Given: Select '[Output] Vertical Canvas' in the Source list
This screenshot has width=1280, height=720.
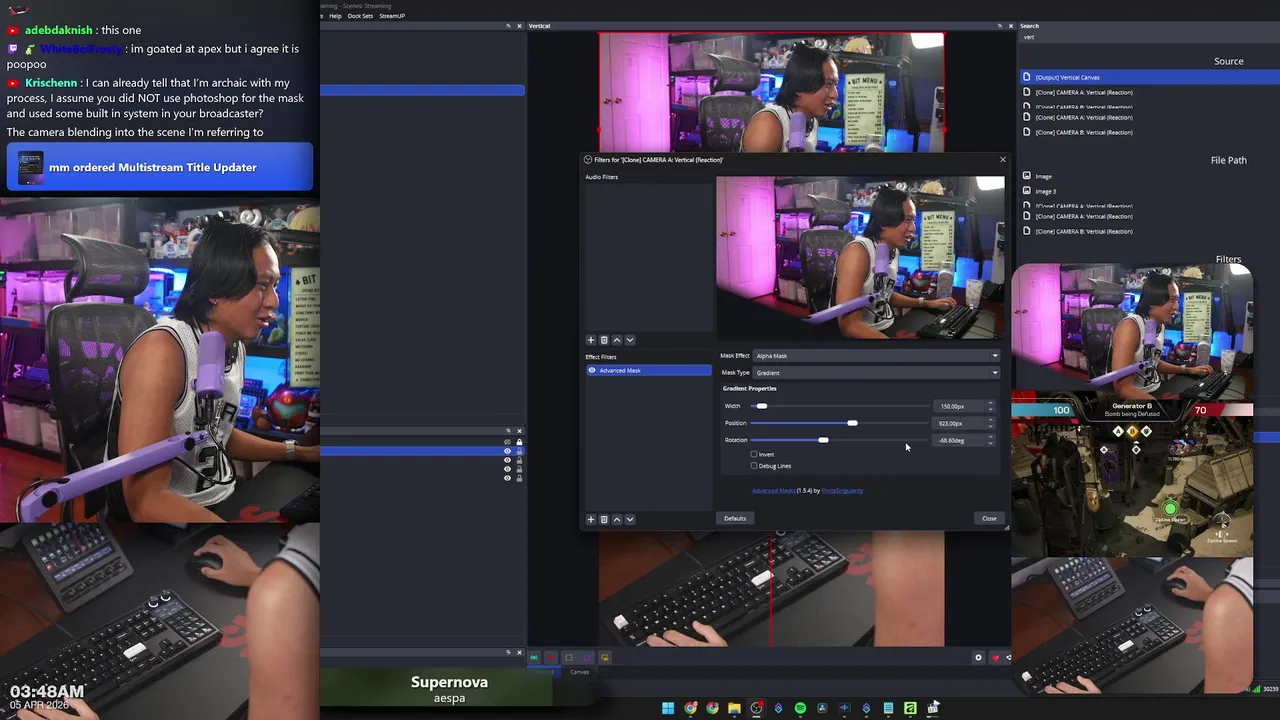Looking at the screenshot, I should pyautogui.click(x=1148, y=77).
